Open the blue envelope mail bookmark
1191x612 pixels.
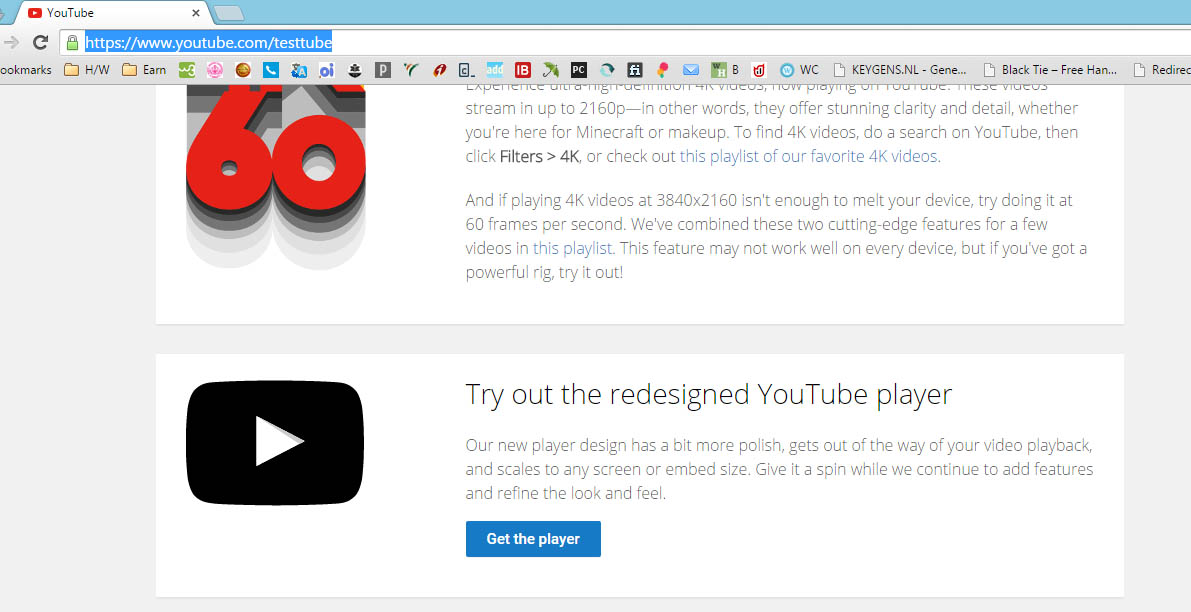(x=690, y=70)
